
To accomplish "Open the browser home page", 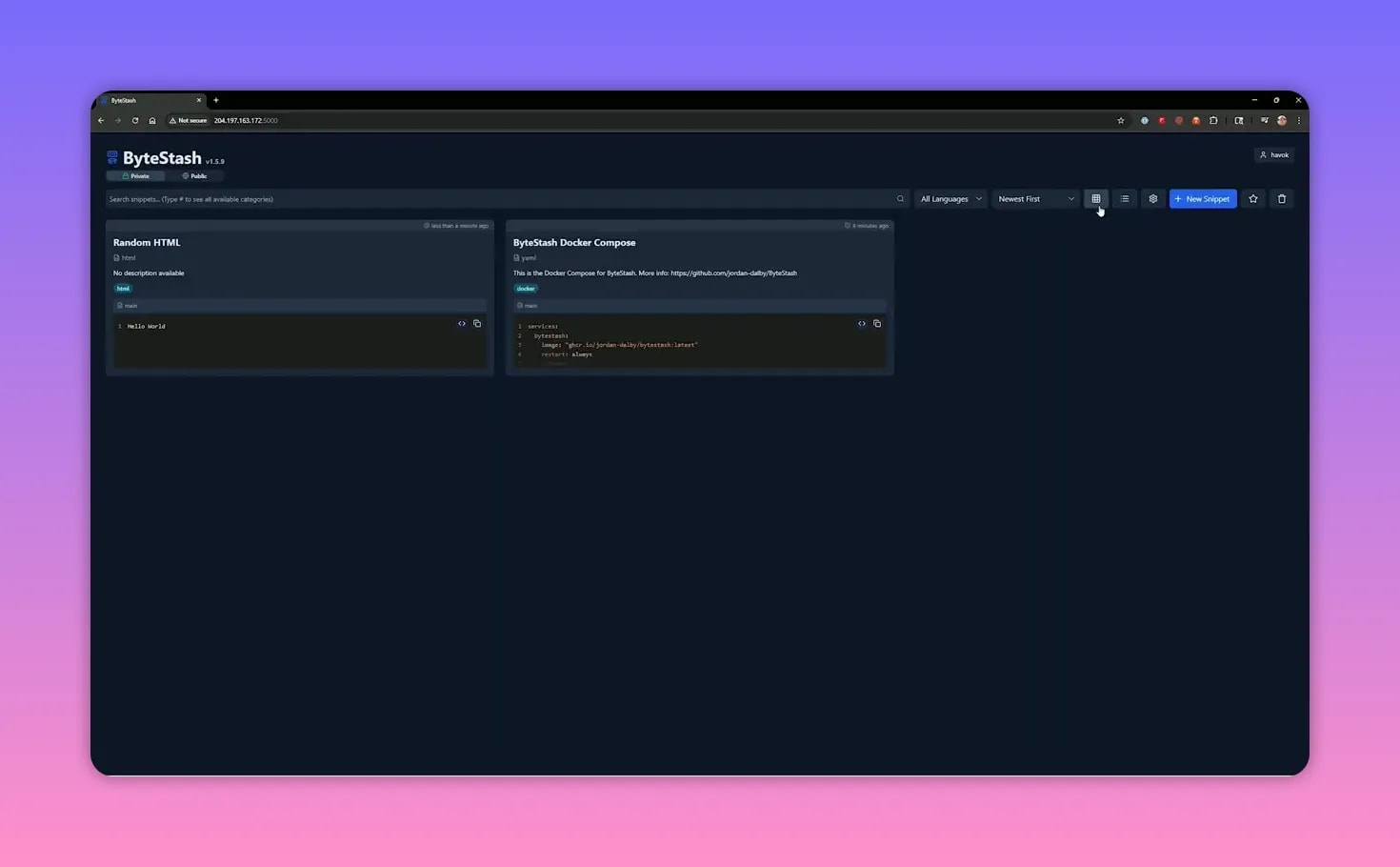I will [152, 121].
